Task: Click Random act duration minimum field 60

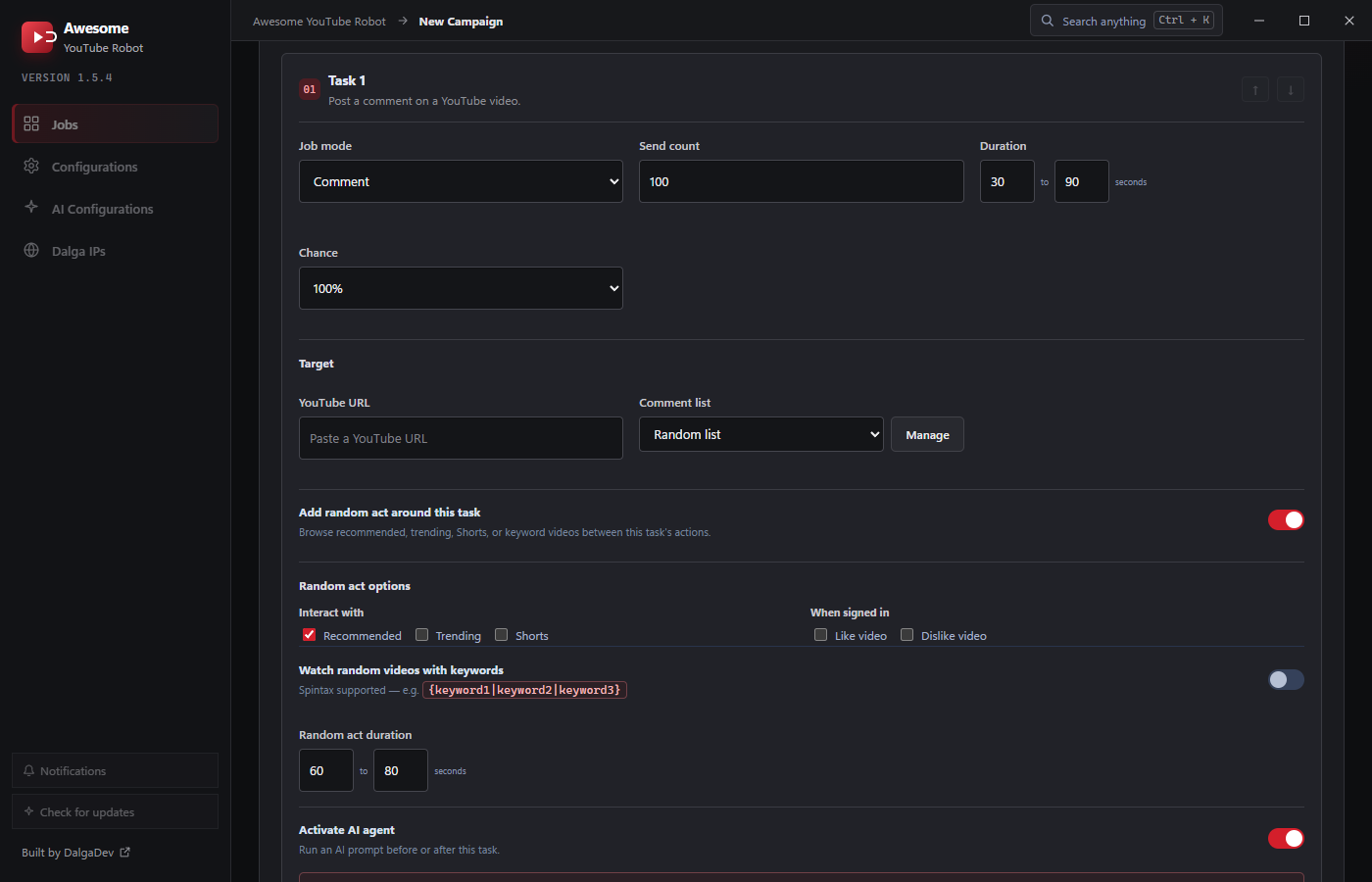Action: [x=326, y=770]
